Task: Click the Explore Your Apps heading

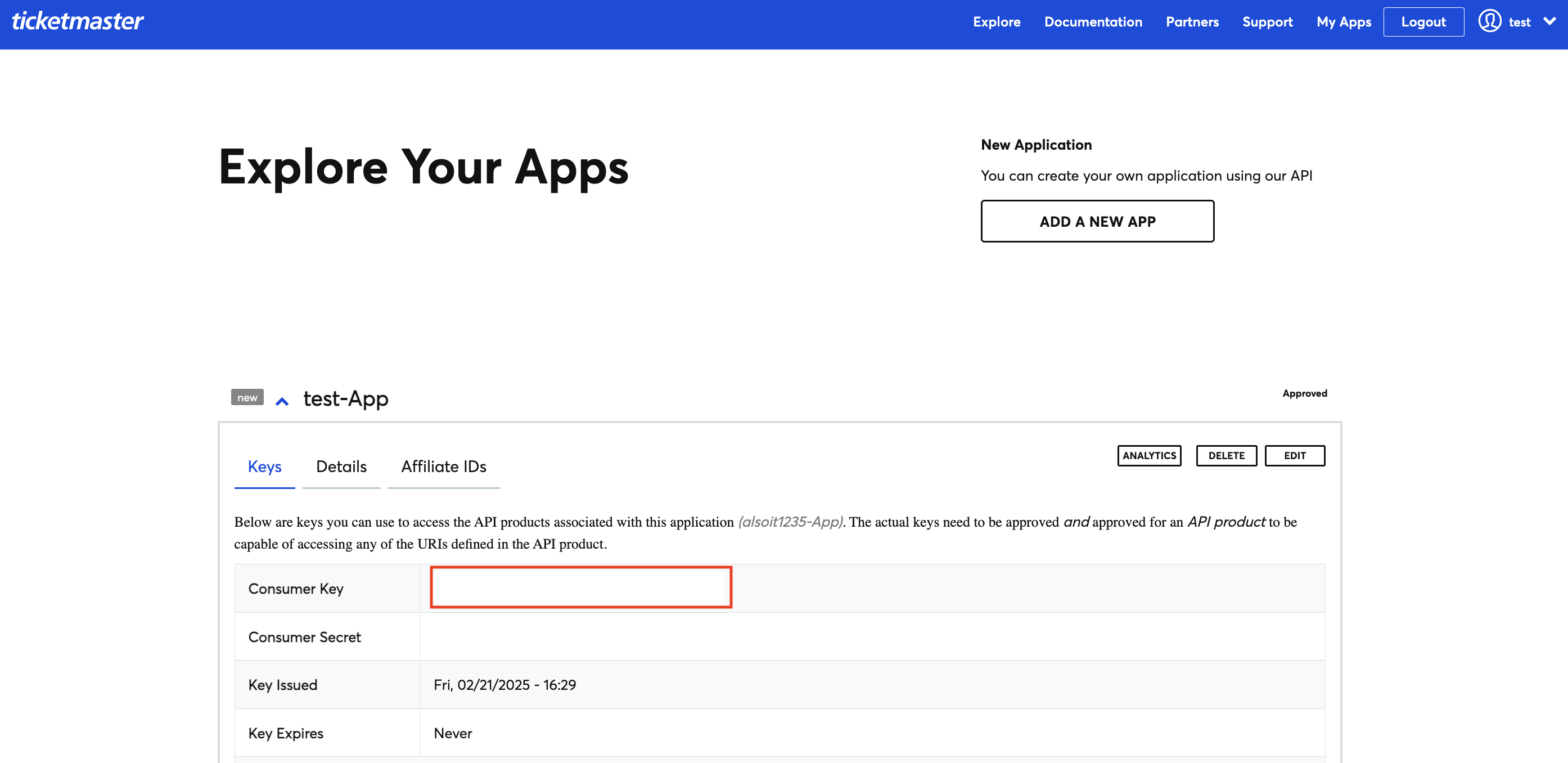Action: point(423,168)
